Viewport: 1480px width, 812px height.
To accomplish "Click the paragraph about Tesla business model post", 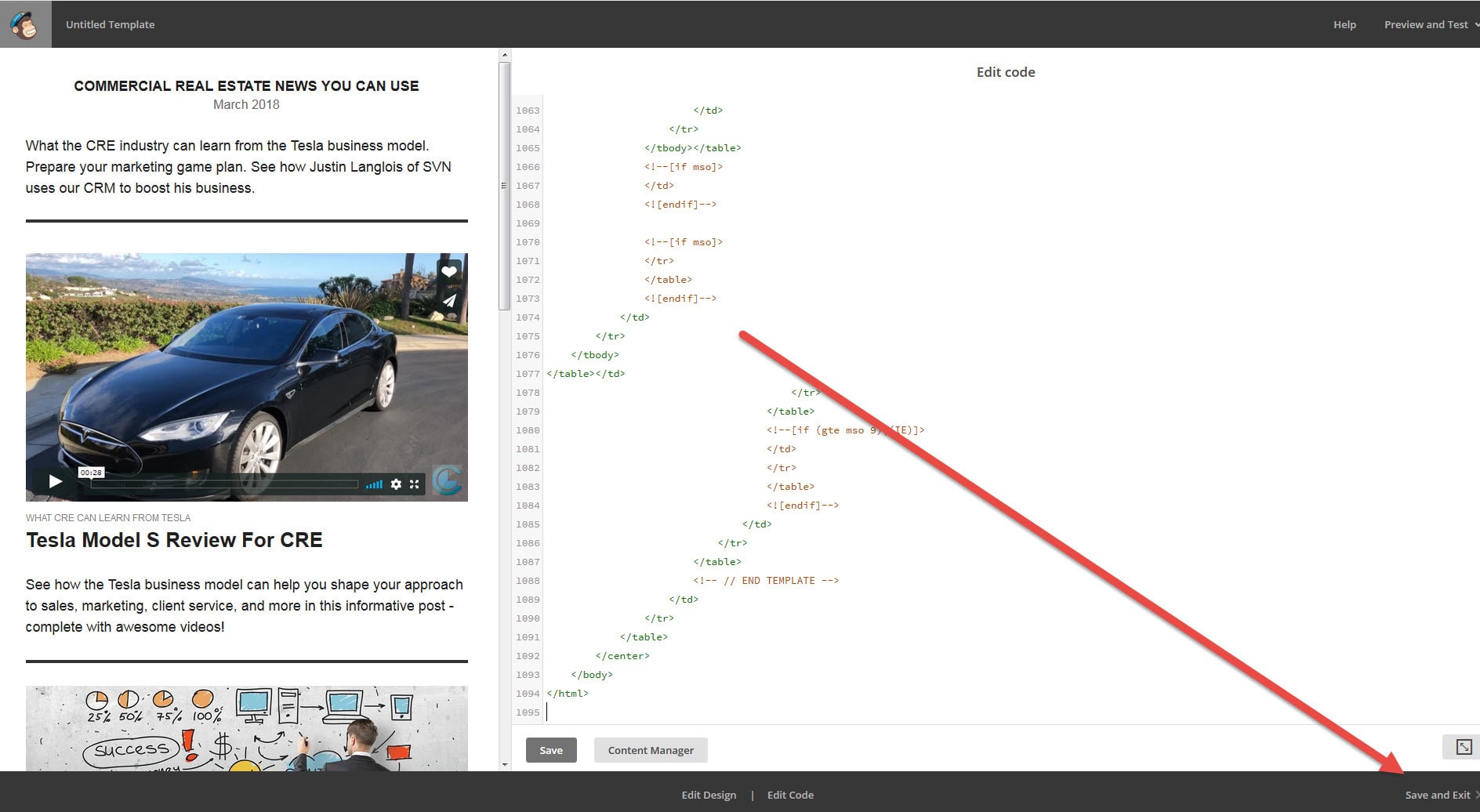I will point(245,606).
